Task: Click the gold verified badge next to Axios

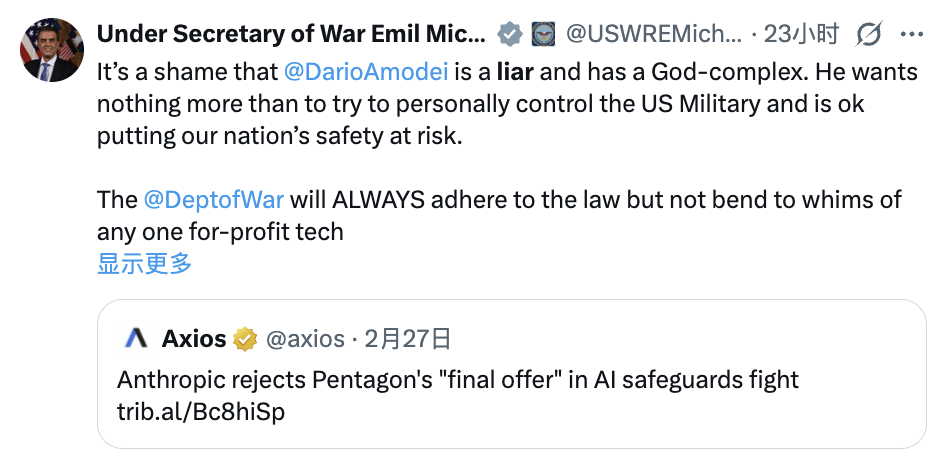Action: tap(245, 339)
